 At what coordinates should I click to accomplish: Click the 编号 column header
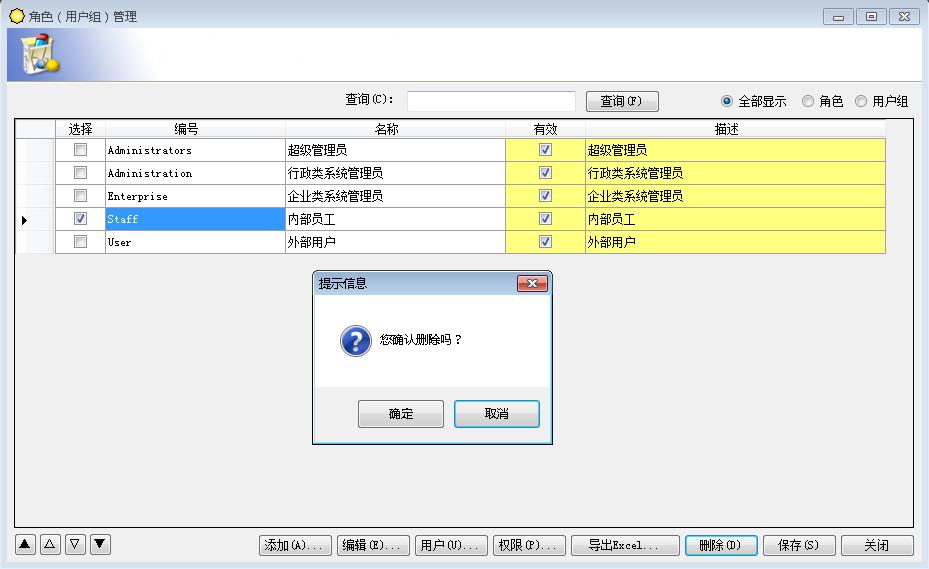tap(195, 129)
